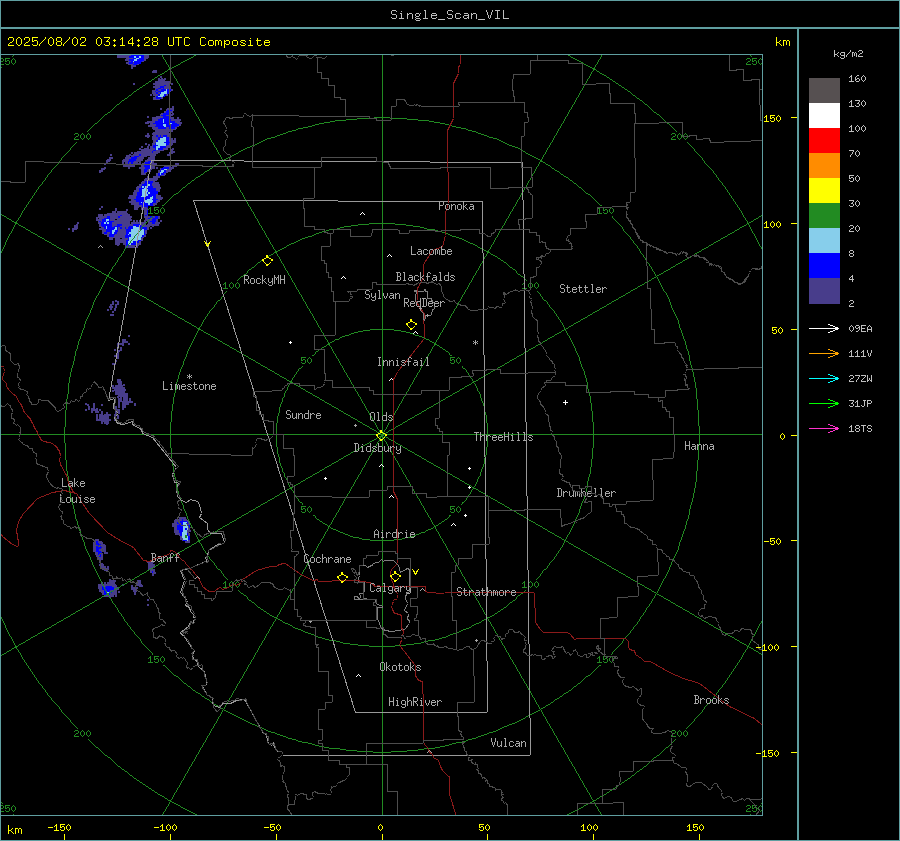Image resolution: width=900 pixels, height=841 pixels.
Task: Click the kg/m2 legend unit label
Action: point(848,54)
